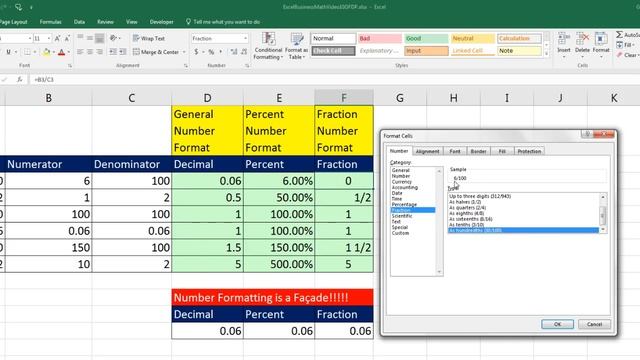Click Increase Indent icon
The height and width of the screenshot is (360, 640).
click(x=122, y=52)
